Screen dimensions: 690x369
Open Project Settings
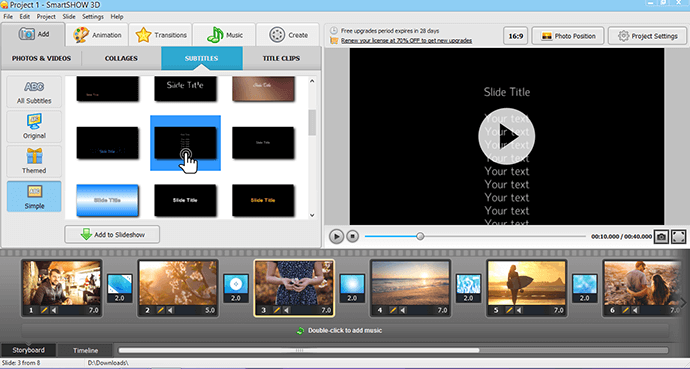tap(647, 36)
